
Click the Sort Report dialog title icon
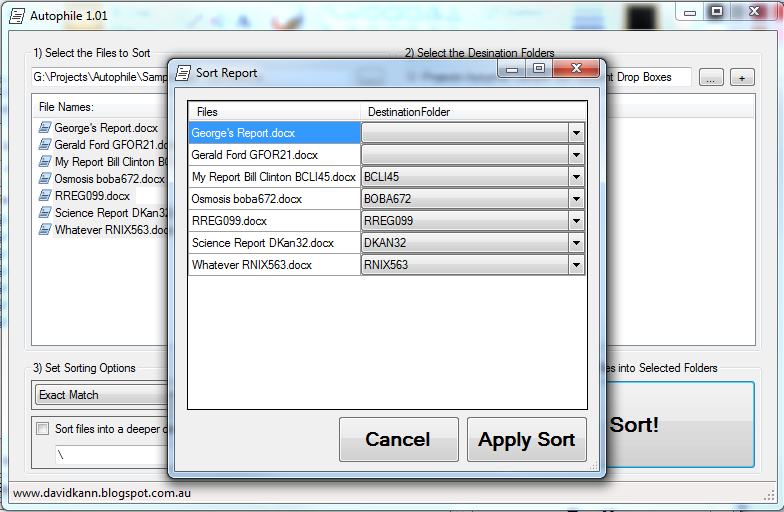183,73
